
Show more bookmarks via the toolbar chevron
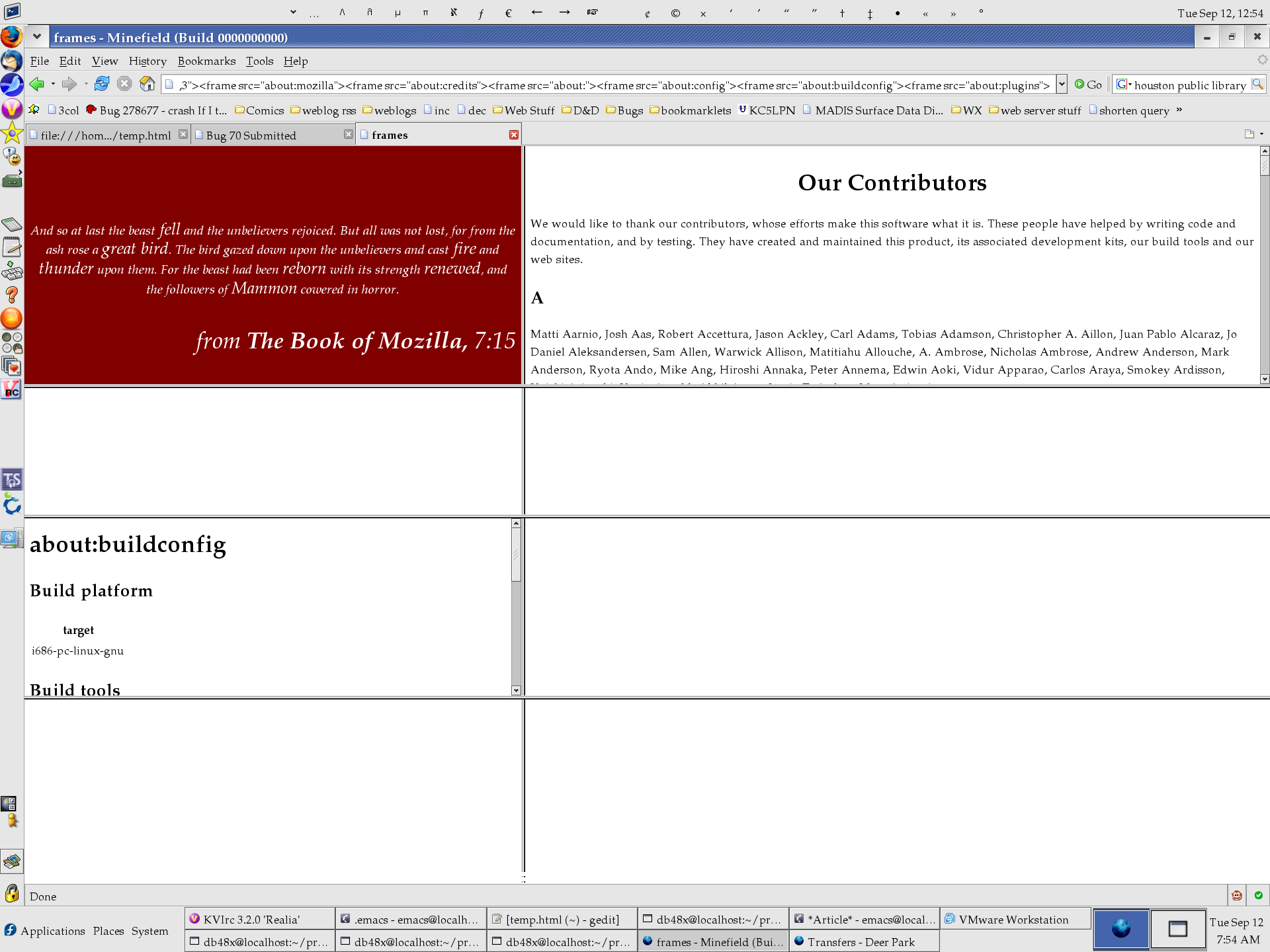[1179, 110]
